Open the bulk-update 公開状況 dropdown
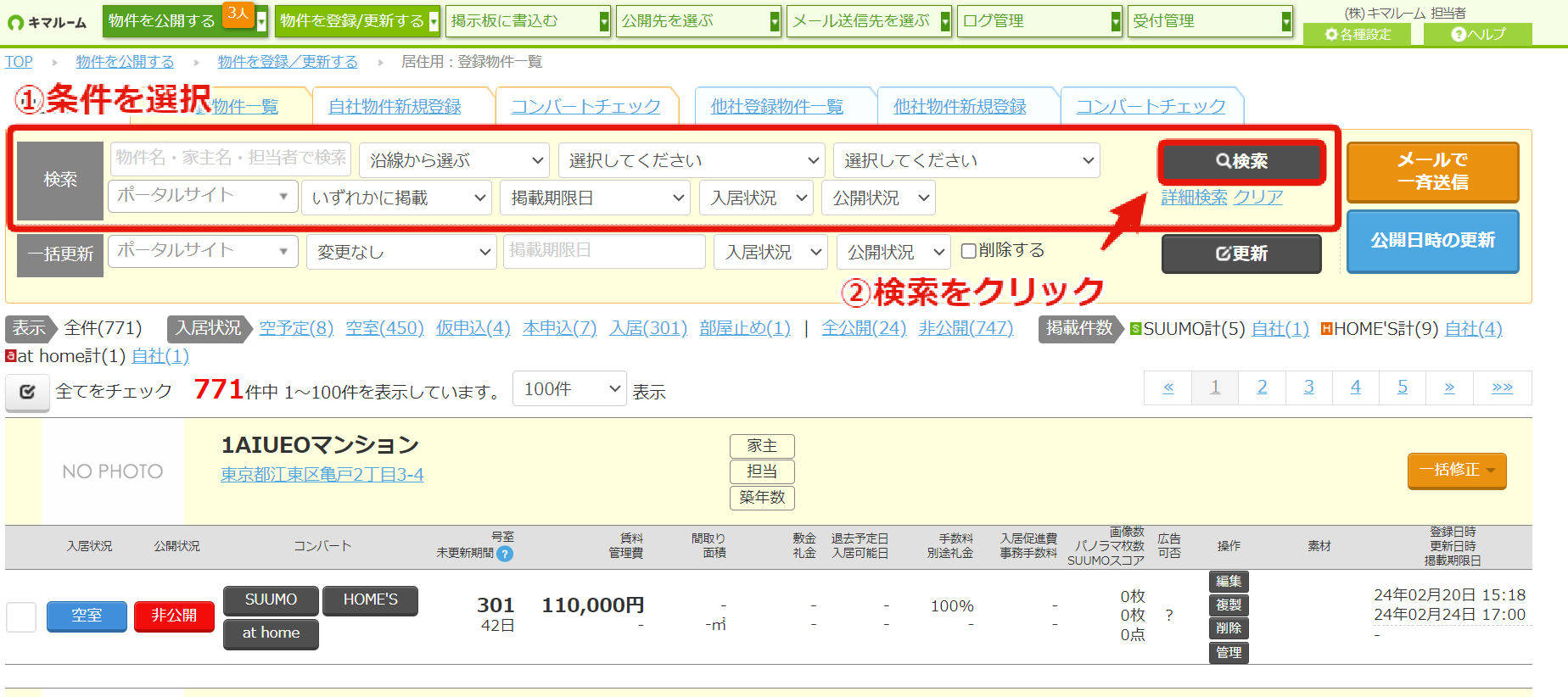 point(893,252)
